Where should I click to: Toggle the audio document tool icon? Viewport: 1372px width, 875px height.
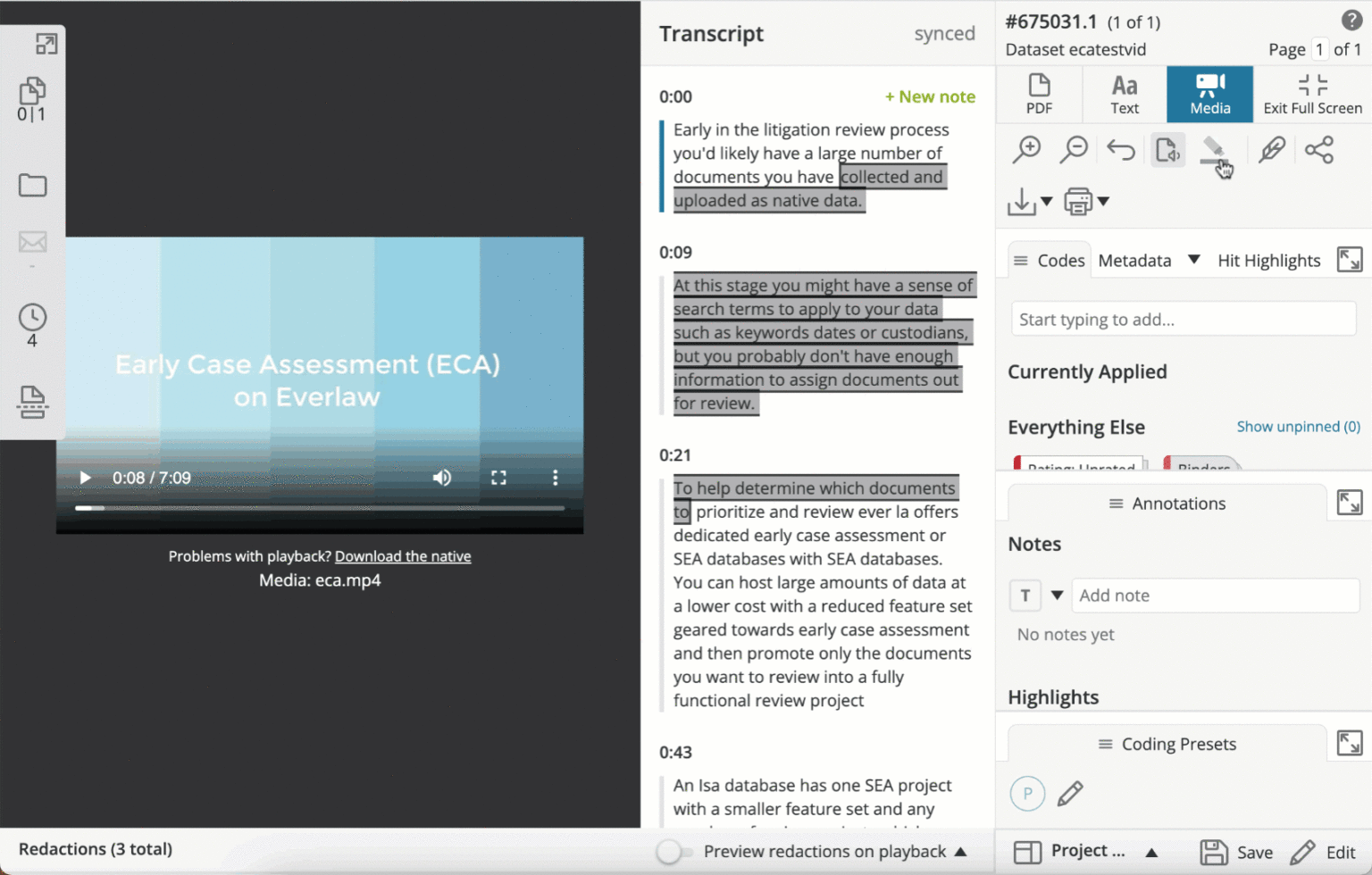(x=1167, y=150)
